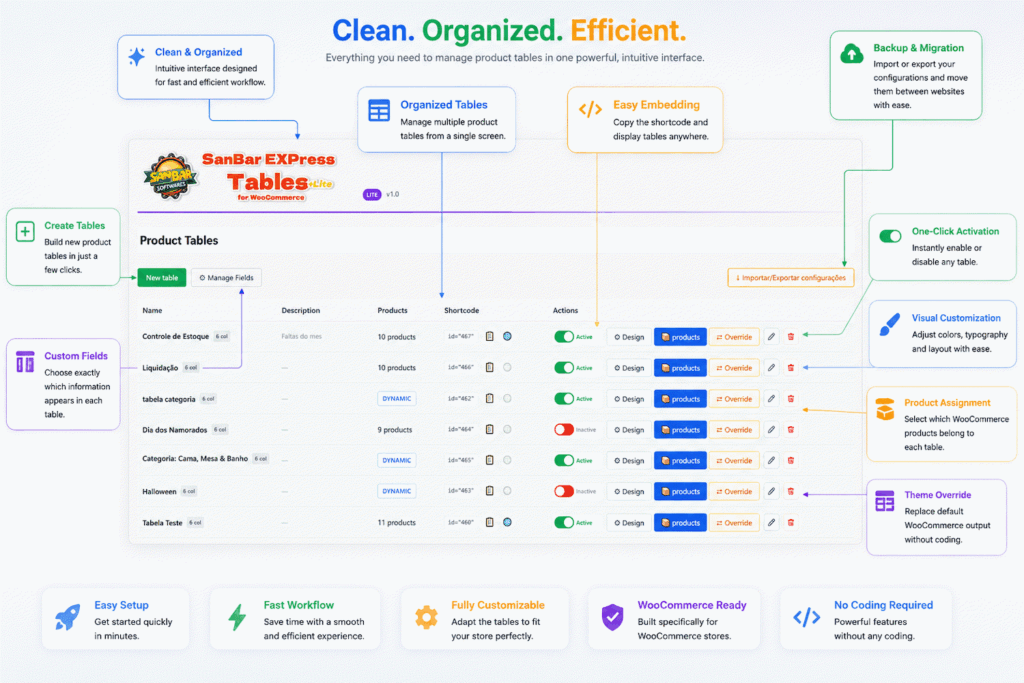Copy shortcode of Controle de Estoque table
The height and width of the screenshot is (683, 1024).
click(489, 337)
